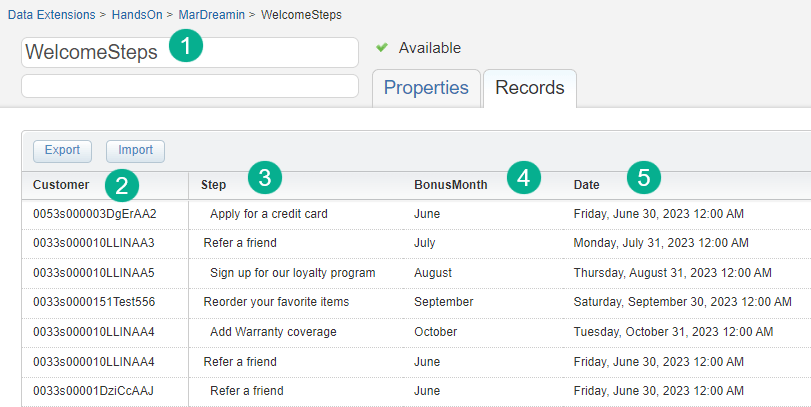The width and height of the screenshot is (811, 407).
Task: Click green numbered badge 1
Action: tap(186, 47)
